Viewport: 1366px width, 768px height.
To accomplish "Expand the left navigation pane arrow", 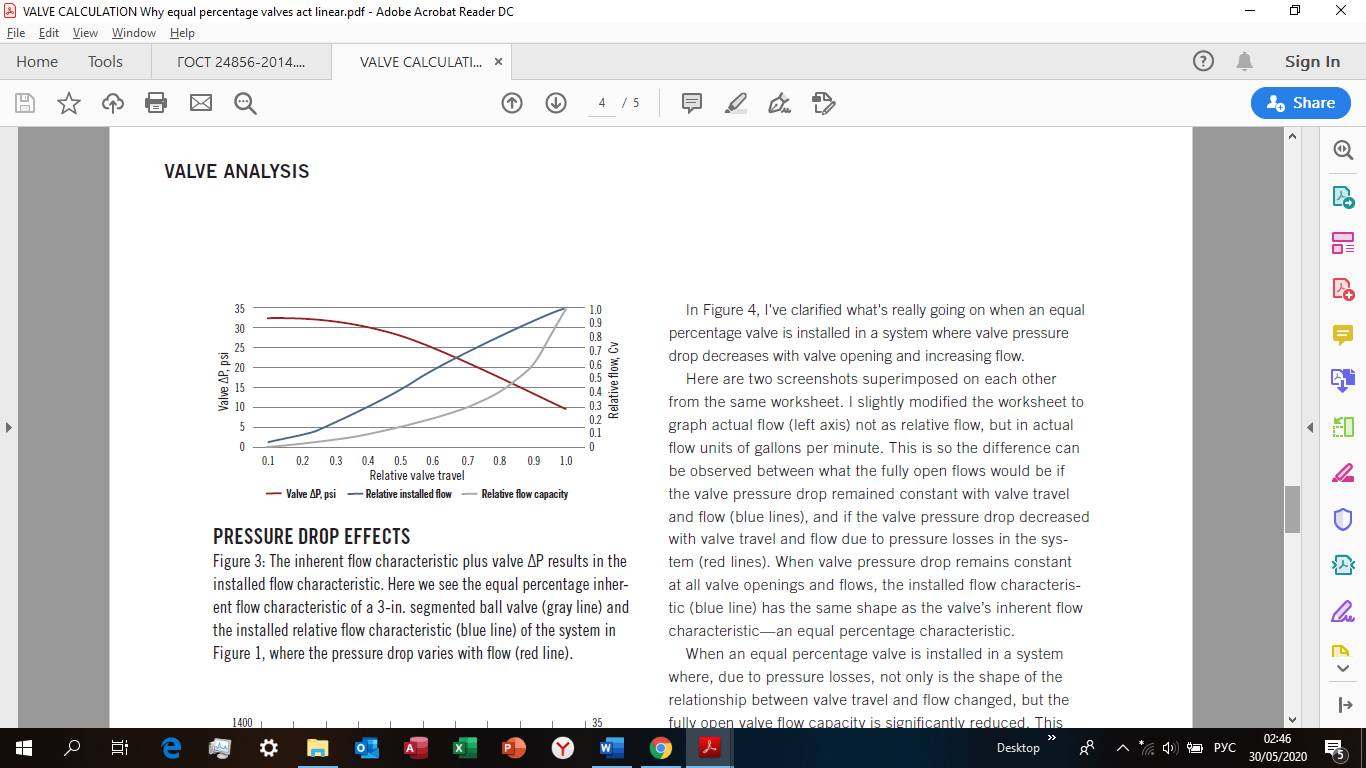I will (9, 427).
